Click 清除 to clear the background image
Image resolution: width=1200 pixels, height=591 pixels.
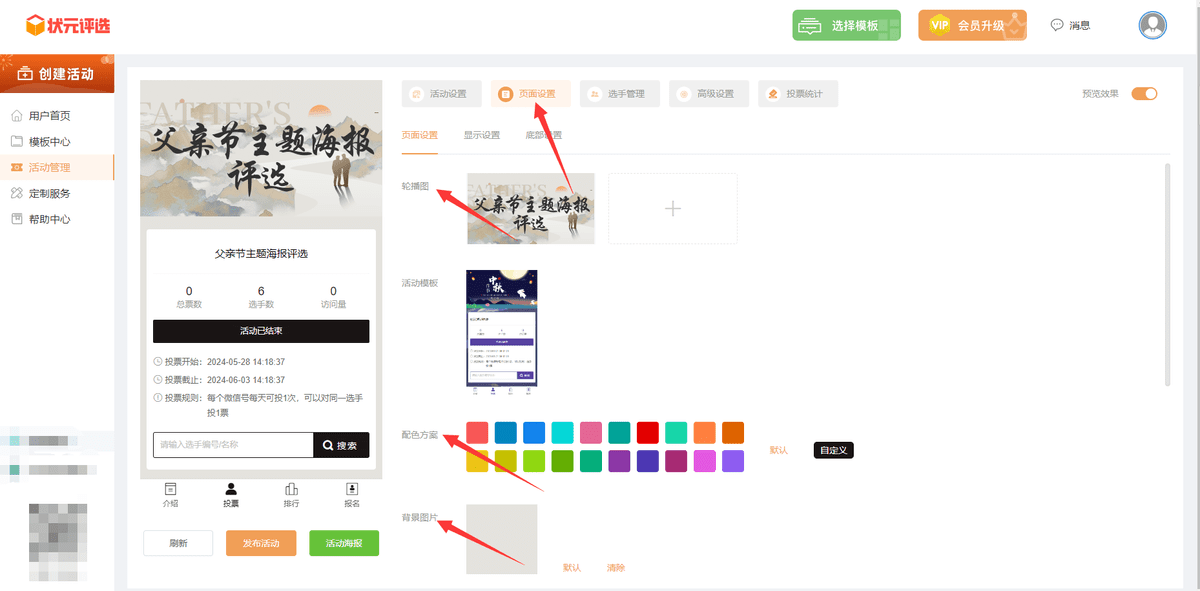coord(616,567)
